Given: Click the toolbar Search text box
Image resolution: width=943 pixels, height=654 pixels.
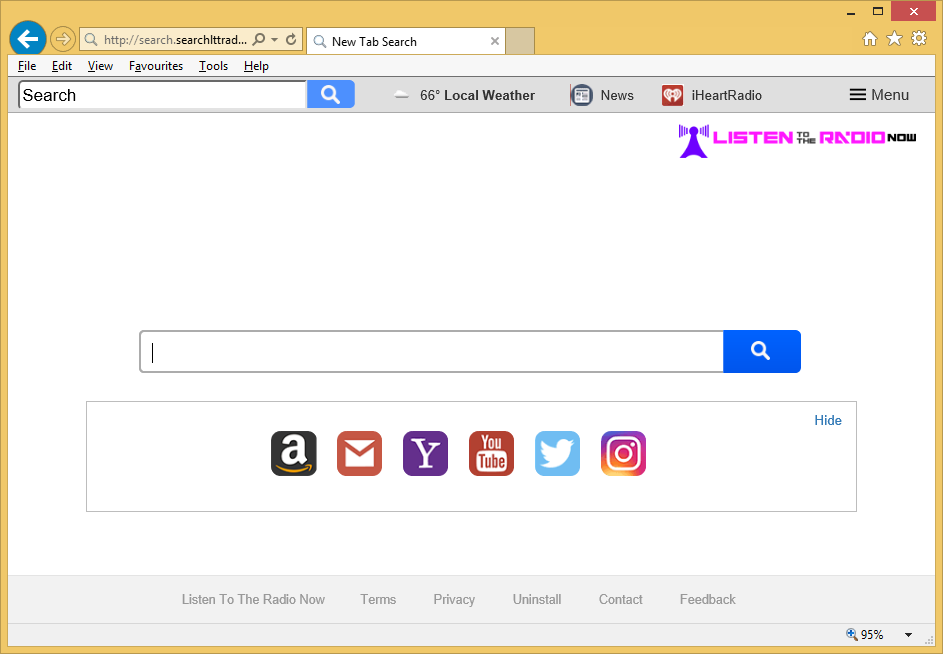Looking at the screenshot, I should coord(162,95).
